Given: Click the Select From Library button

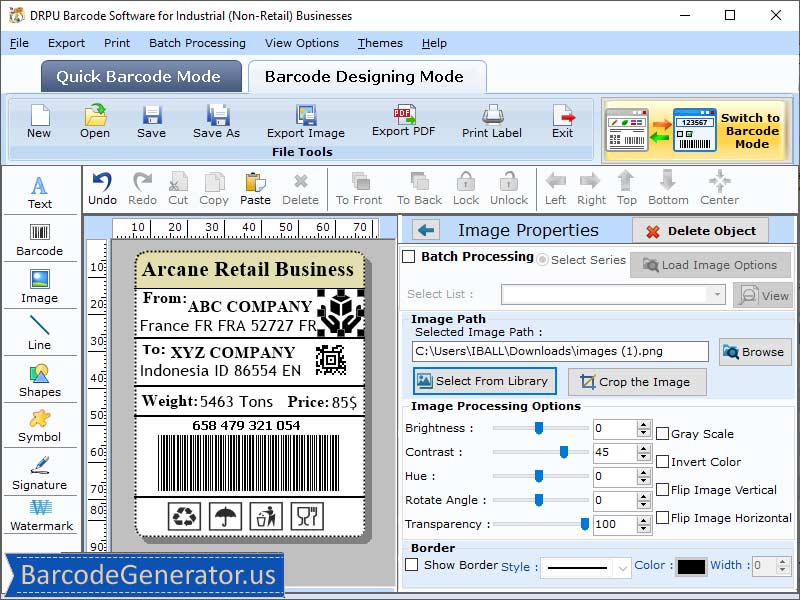Looking at the screenshot, I should [484, 382].
